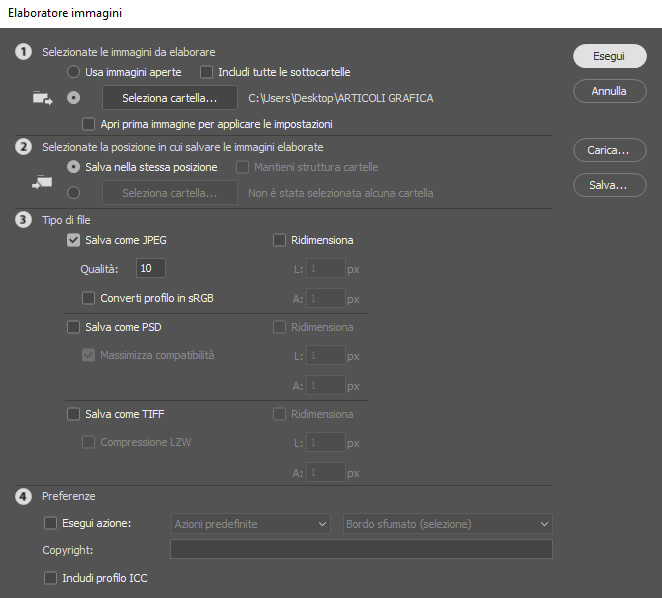This screenshot has width=662, height=598.
Task: Click the 'Salva...' button
Action: coord(610,185)
